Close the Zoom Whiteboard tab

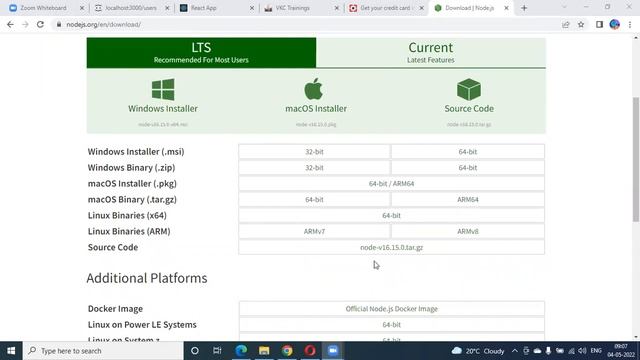(82, 8)
